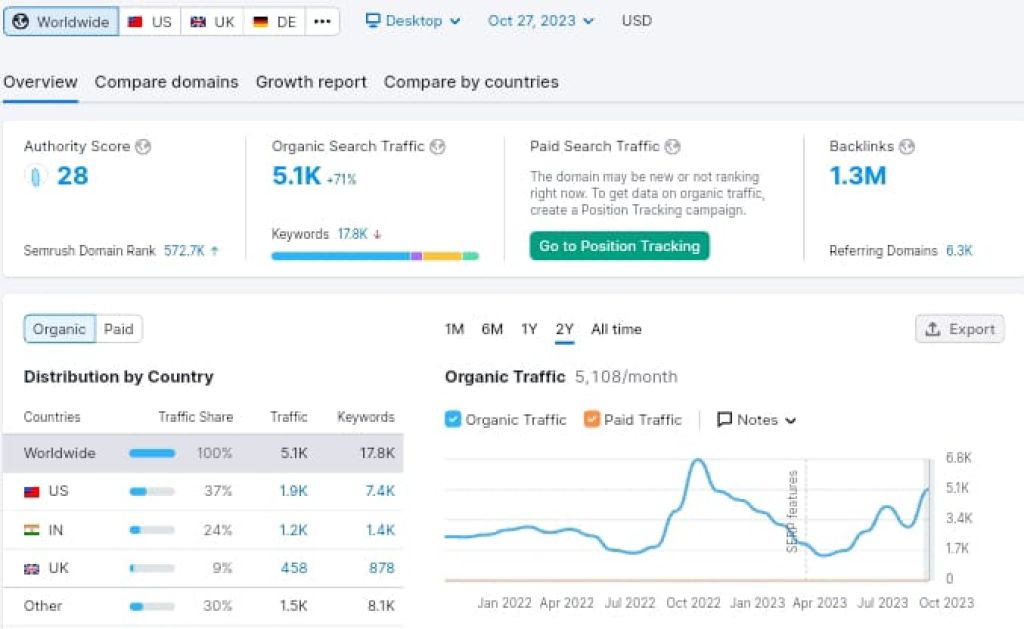Click the organic traffic line peak near Oct 2022
The width and height of the screenshot is (1024, 629).
698,460
